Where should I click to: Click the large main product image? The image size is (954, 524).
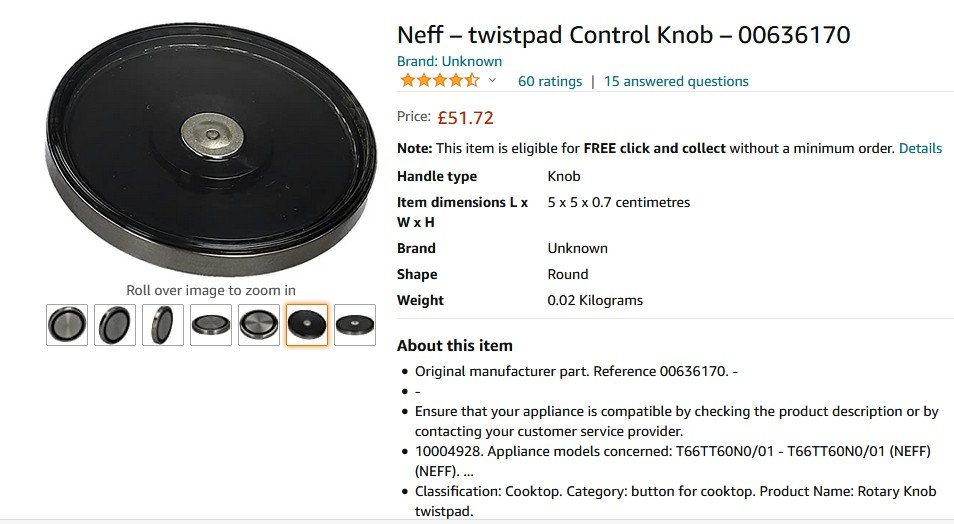[x=210, y=145]
